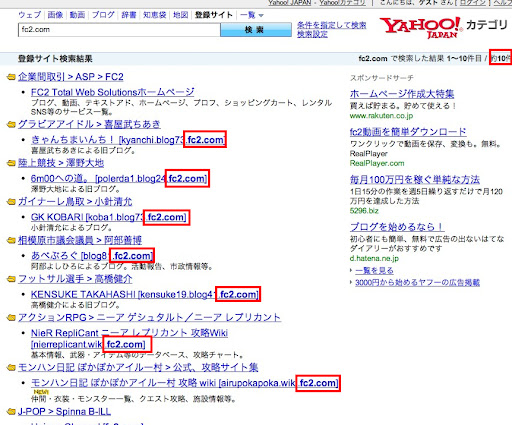Click the 一覧を見る sponsor link
This screenshot has width=512, height=425.
[x=374, y=270]
